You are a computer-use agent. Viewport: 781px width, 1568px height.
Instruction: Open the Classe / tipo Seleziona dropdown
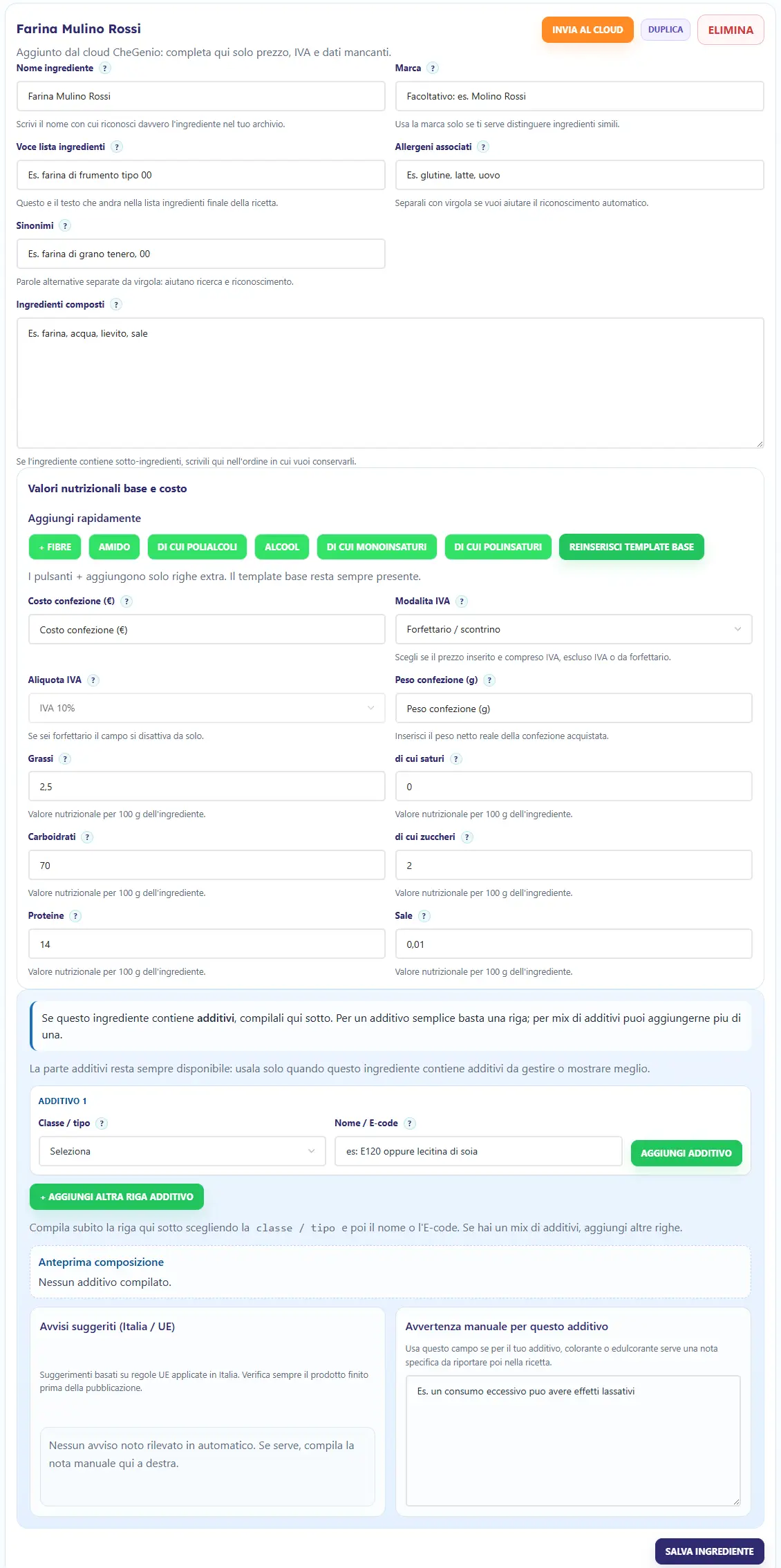coord(182,1151)
